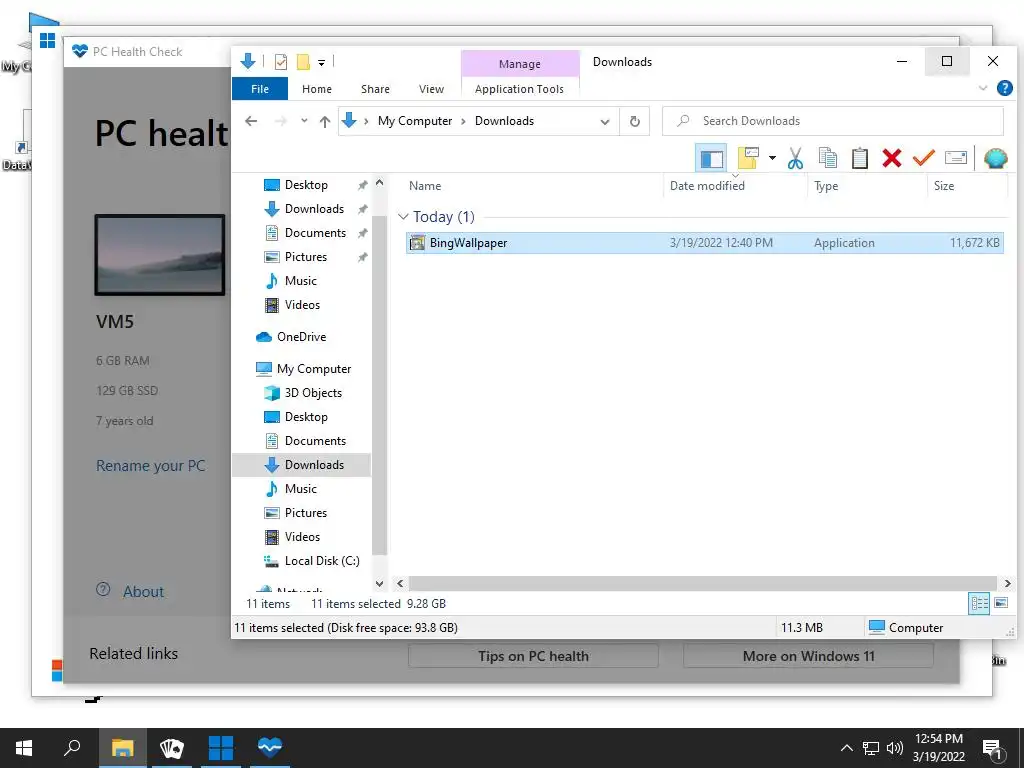Click the horizontal scrollbar right arrow
The image size is (1024, 768).
(x=1007, y=583)
